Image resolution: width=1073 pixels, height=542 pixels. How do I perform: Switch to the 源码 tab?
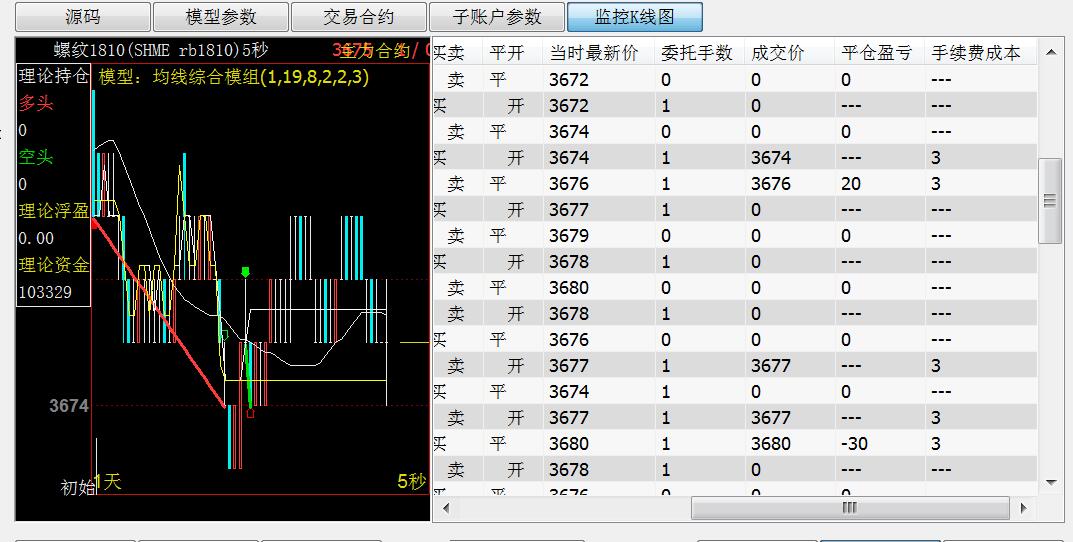[x=83, y=17]
